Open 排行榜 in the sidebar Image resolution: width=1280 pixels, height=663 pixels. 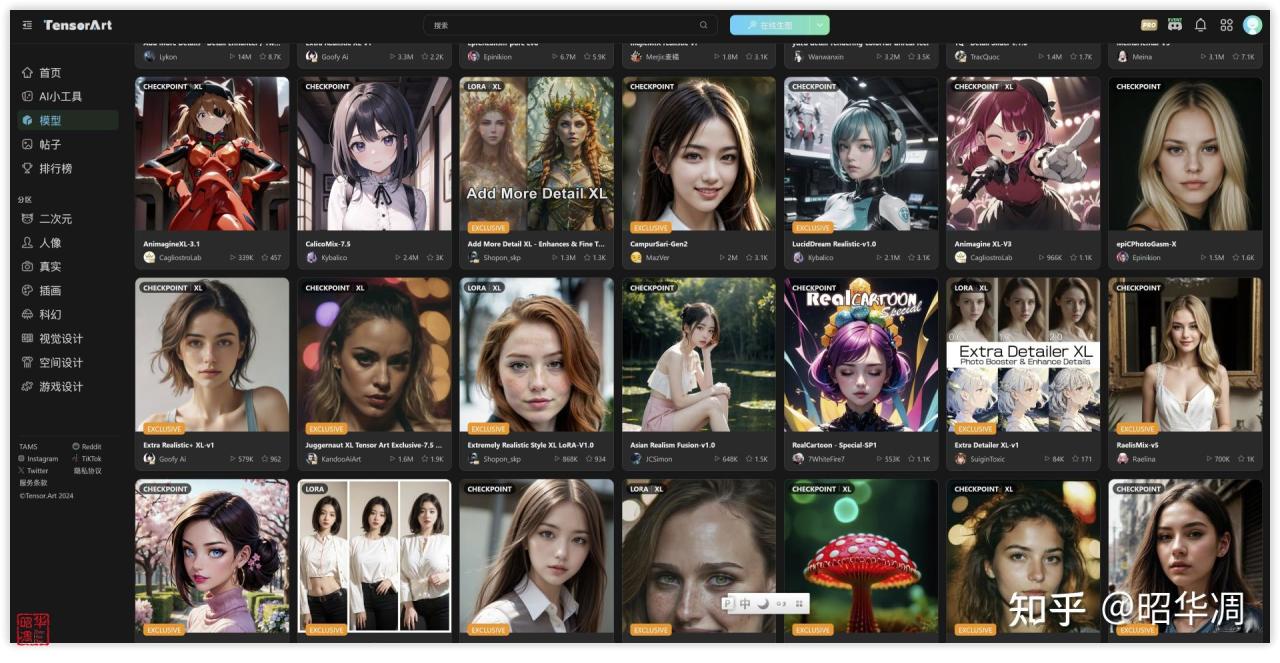pos(67,168)
